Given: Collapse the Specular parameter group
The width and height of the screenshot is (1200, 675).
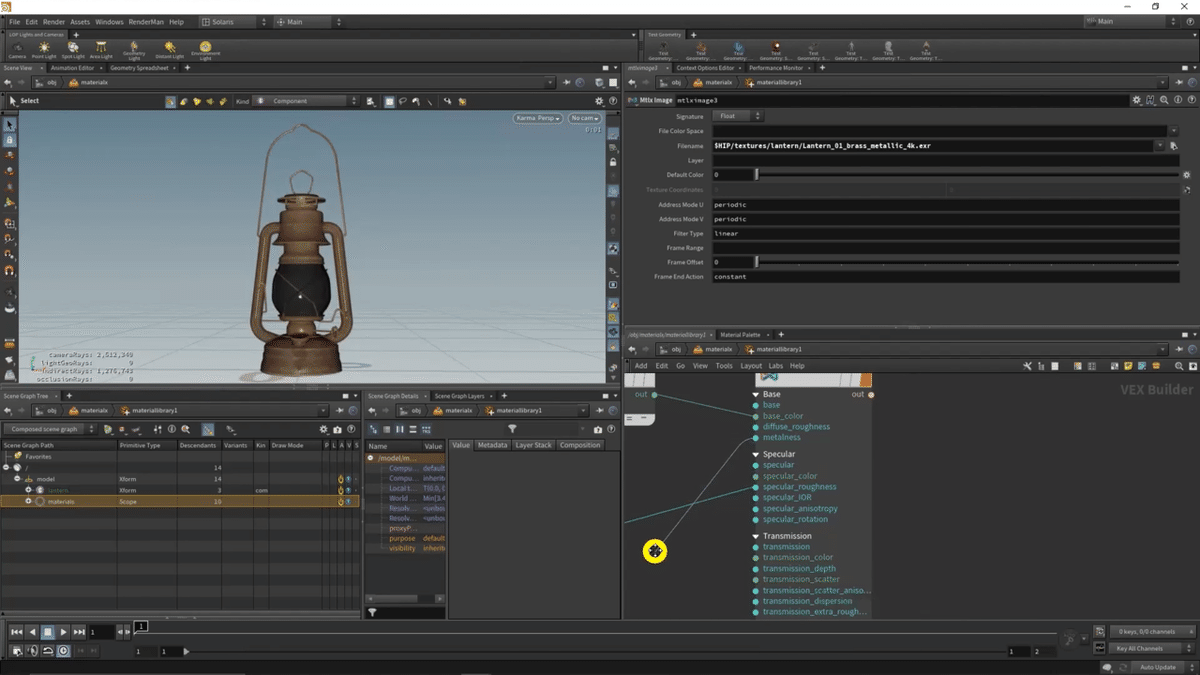Looking at the screenshot, I should pyautogui.click(x=756, y=455).
